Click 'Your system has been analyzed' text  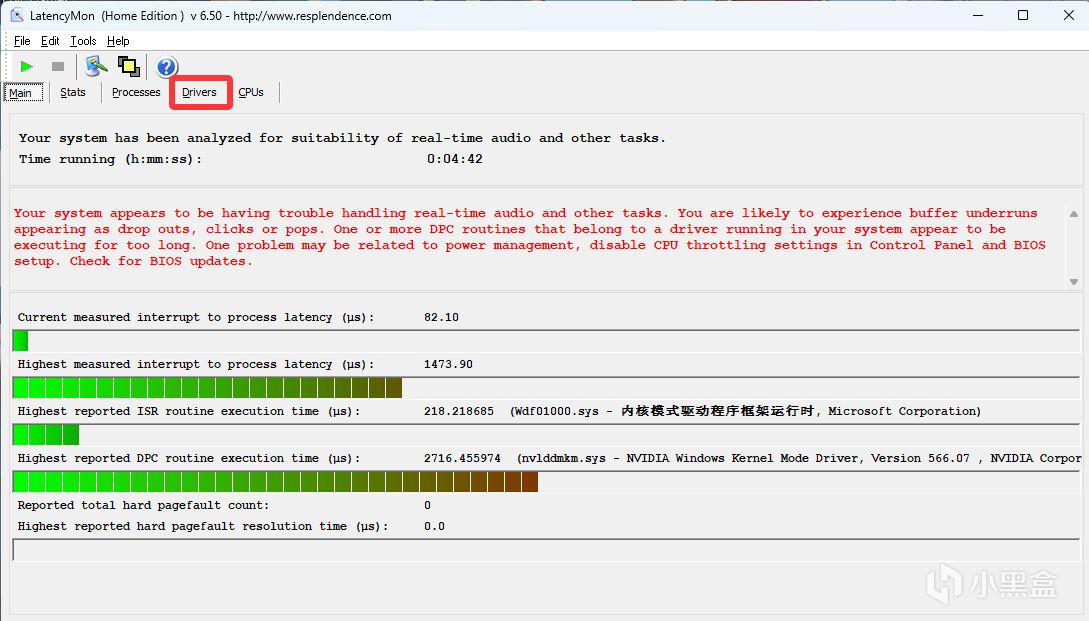point(342,138)
